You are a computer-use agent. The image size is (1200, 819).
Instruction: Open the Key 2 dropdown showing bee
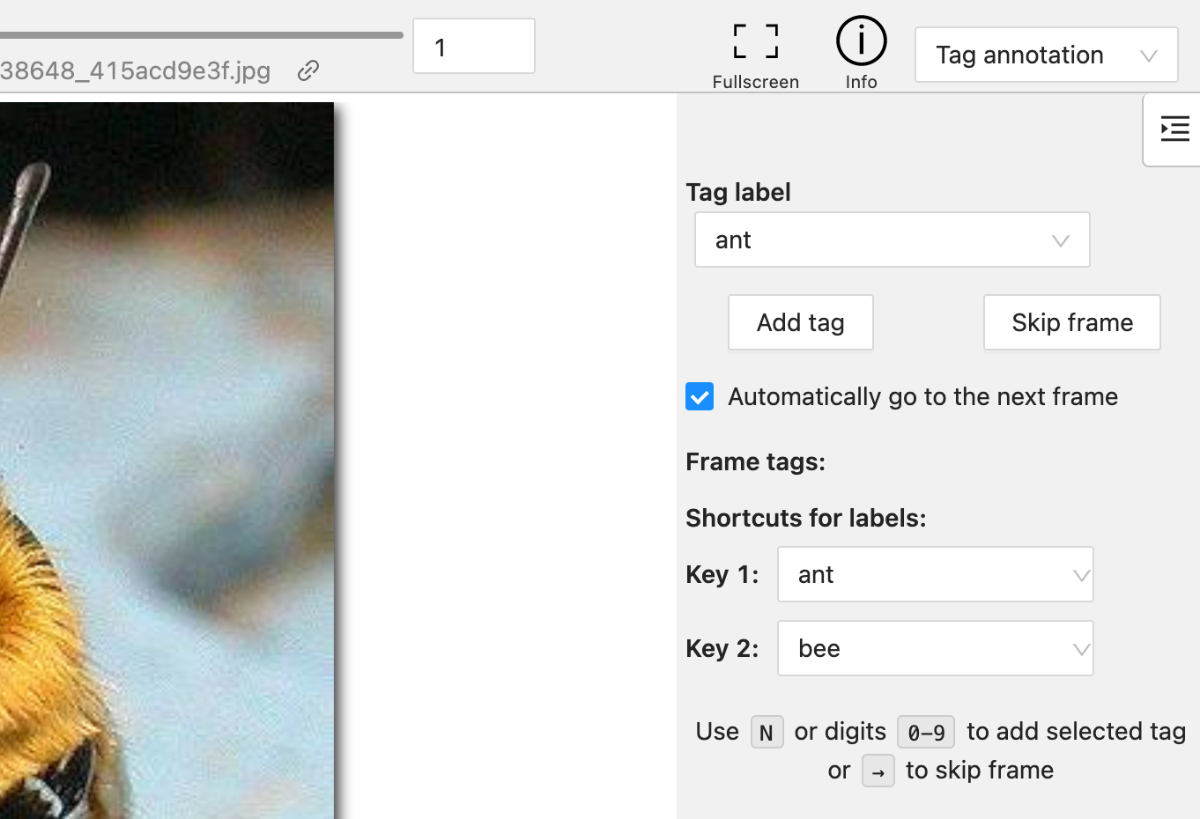click(935, 648)
